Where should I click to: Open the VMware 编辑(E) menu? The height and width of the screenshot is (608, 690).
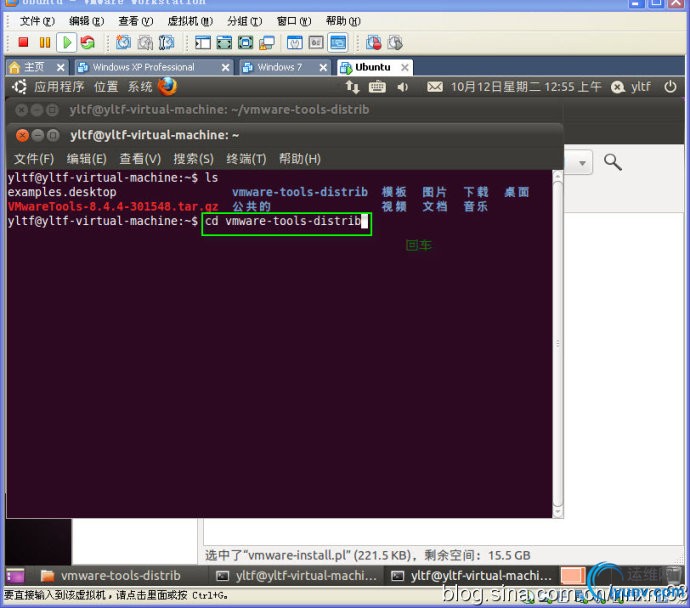coord(86,21)
